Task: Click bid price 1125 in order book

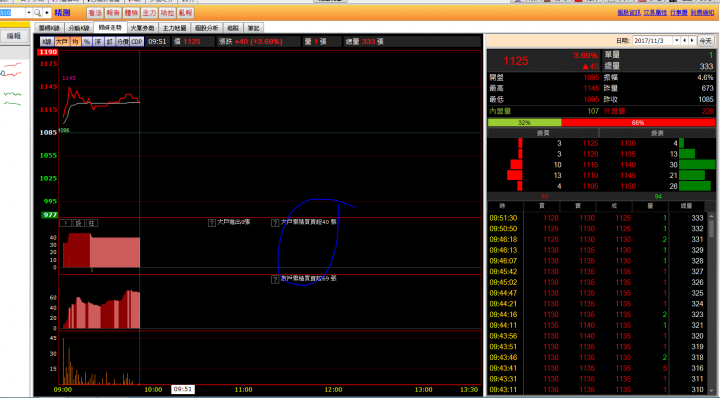Action: coord(591,143)
